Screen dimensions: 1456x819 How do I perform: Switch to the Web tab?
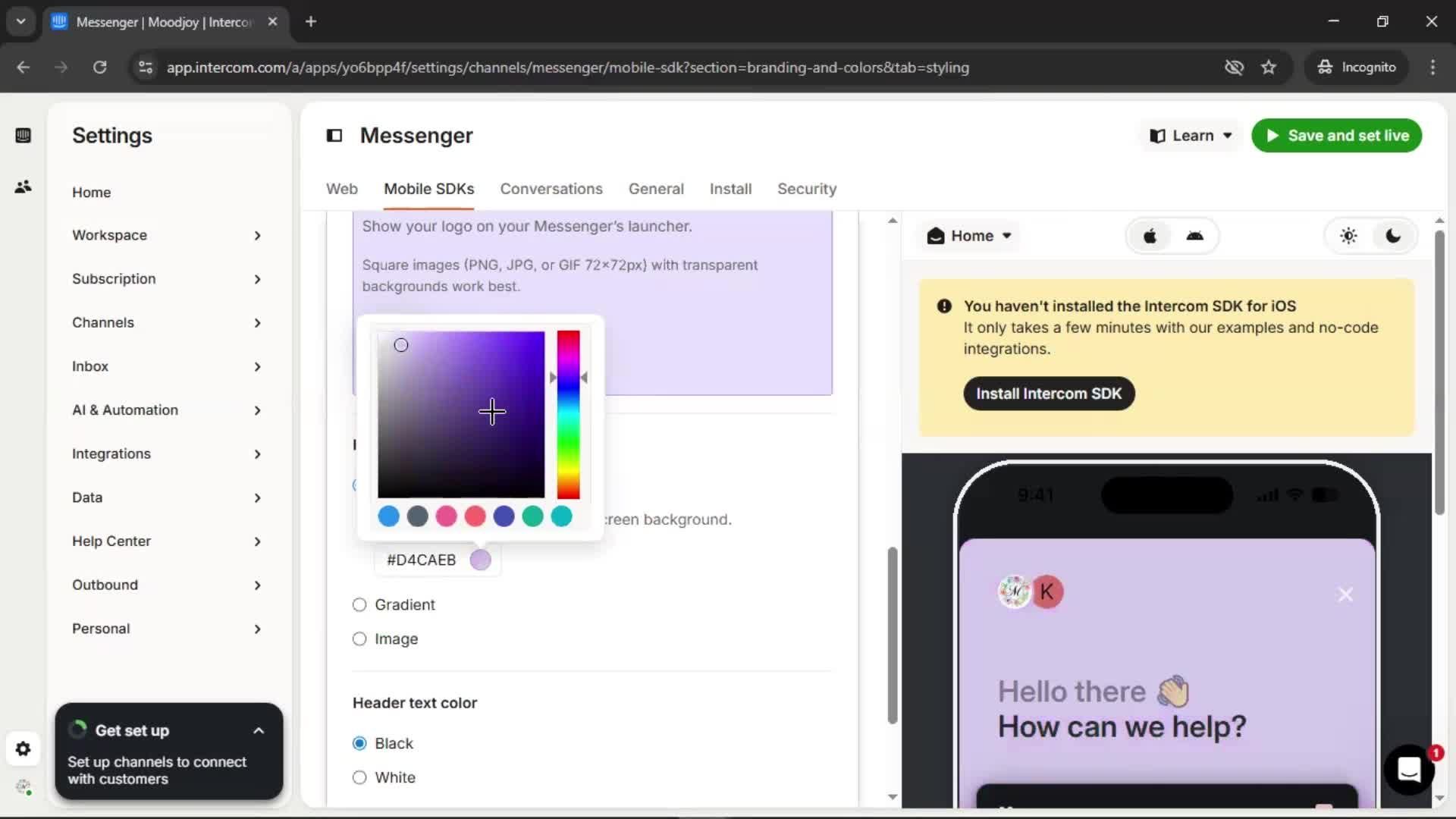(x=342, y=189)
